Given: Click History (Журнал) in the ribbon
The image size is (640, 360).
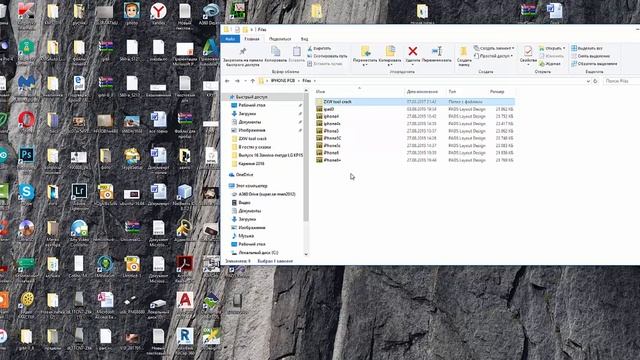Looking at the screenshot, I should pos(550,64).
